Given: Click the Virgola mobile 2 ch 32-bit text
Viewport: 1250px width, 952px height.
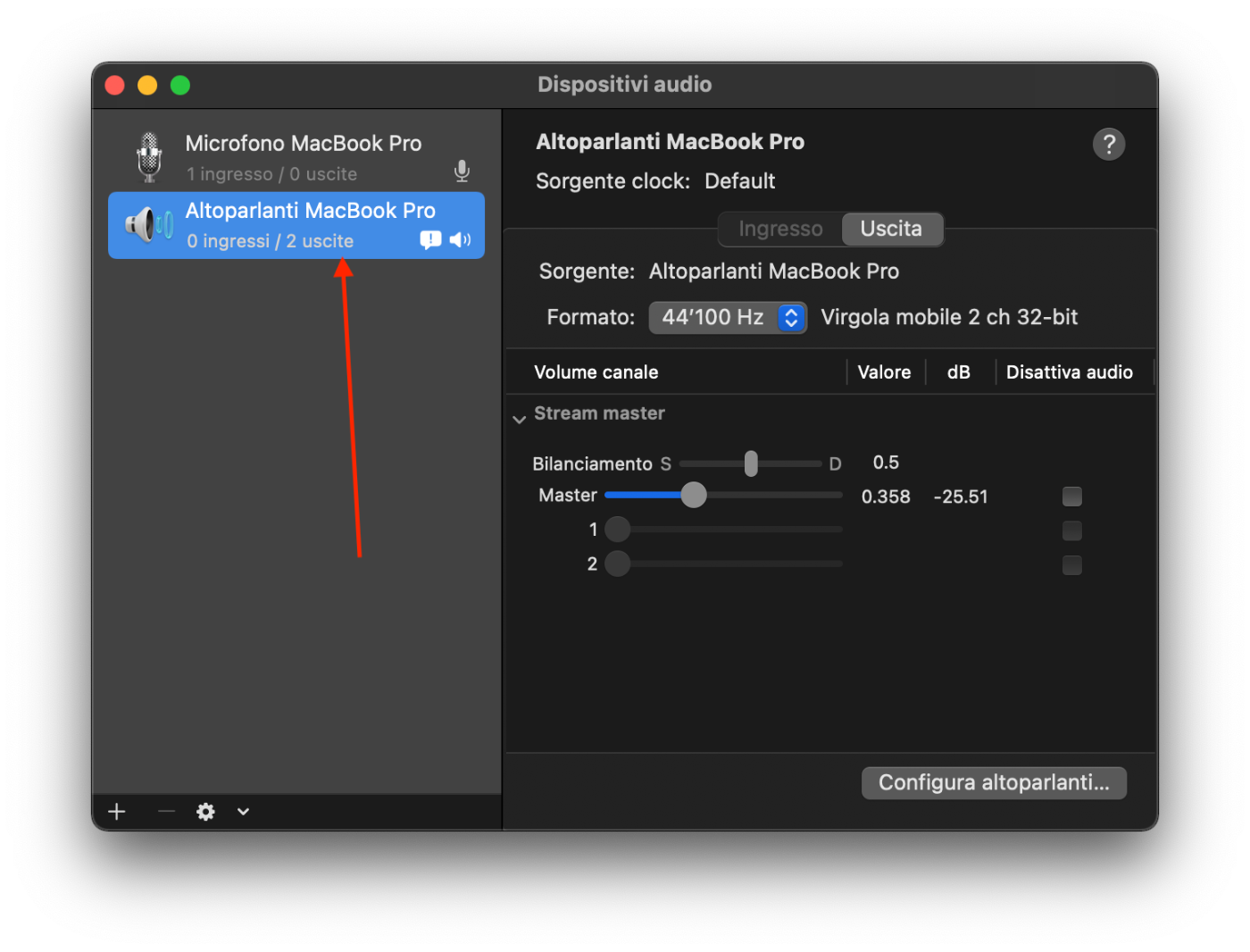Looking at the screenshot, I should (949, 317).
